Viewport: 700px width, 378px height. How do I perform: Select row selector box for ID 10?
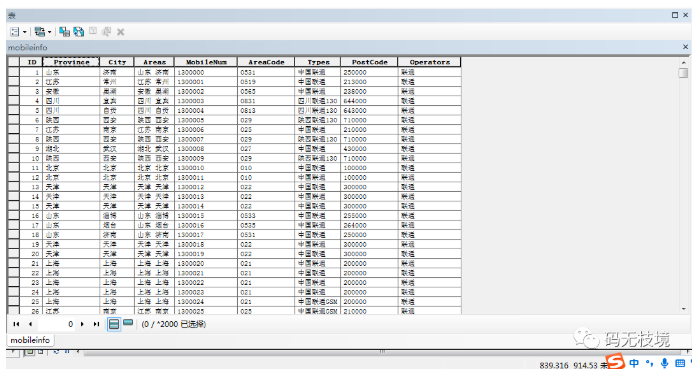click(14, 158)
